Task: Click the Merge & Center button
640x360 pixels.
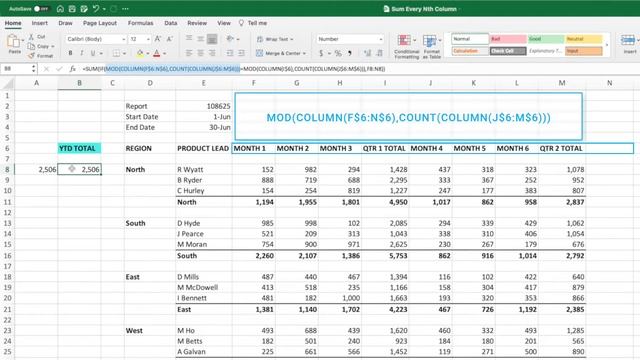Action: (280, 53)
